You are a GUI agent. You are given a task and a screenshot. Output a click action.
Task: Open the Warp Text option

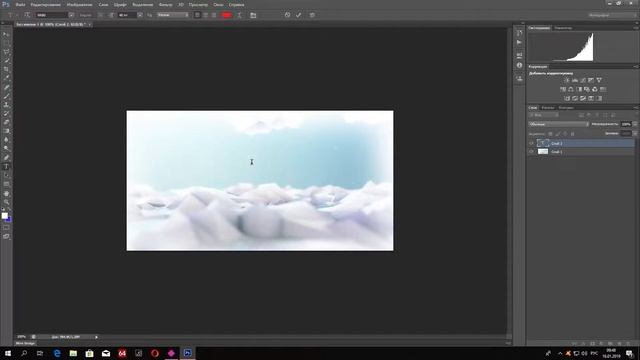[240, 15]
